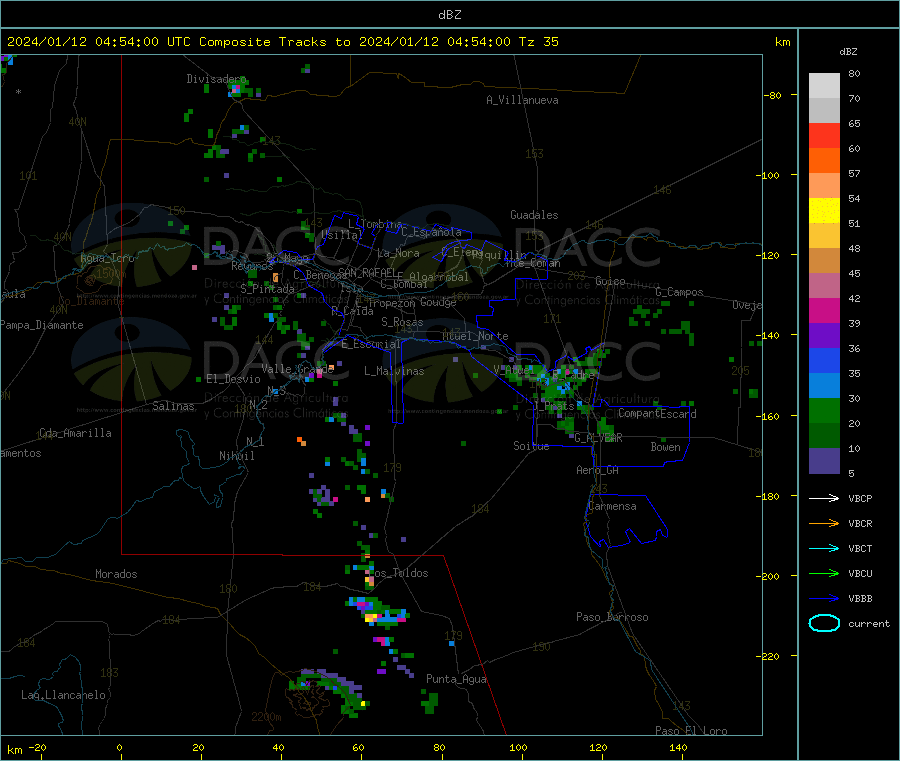Click the 'Tz 35' threshold text
The height and width of the screenshot is (761, 900).
click(538, 42)
